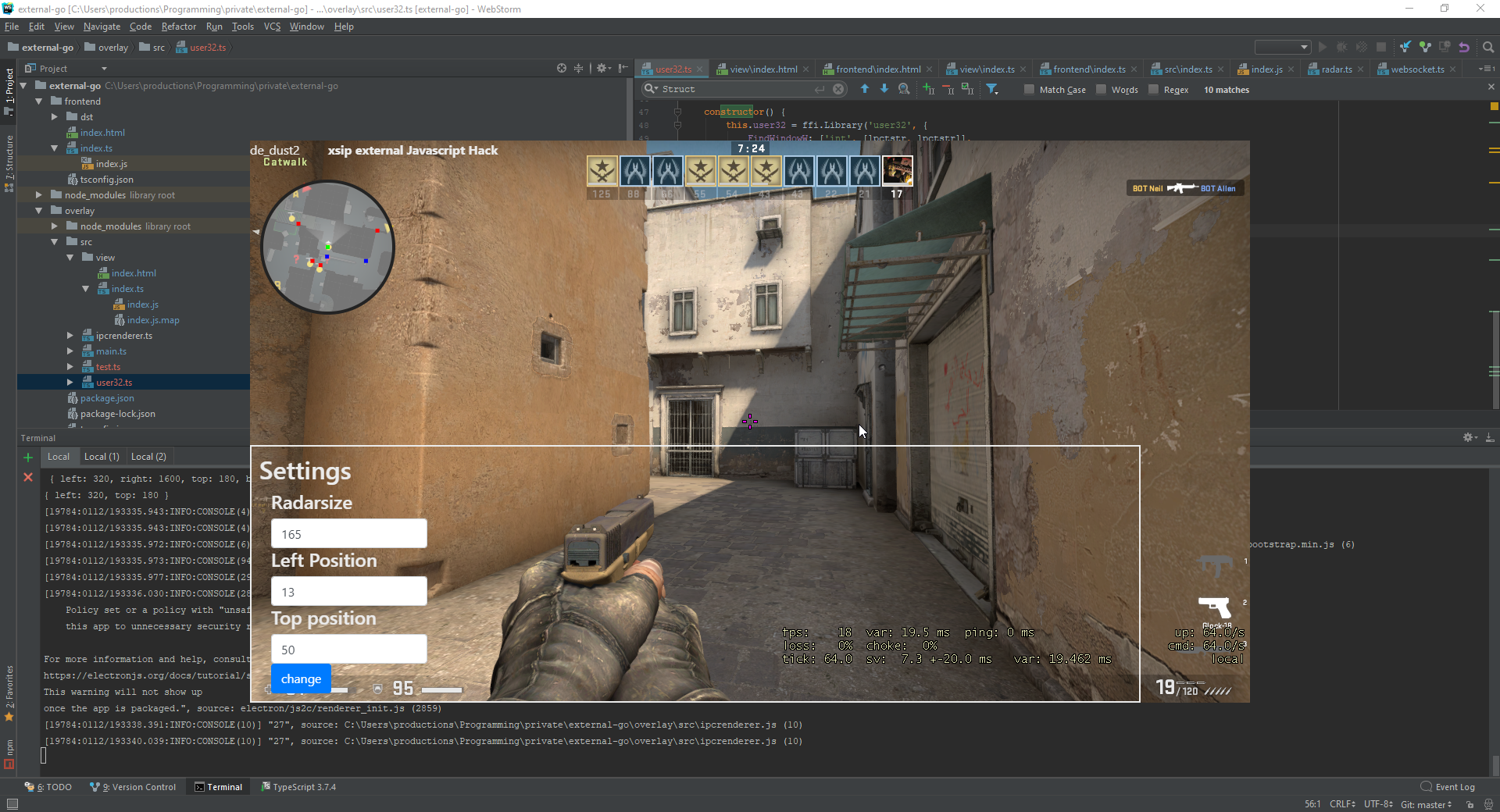Collapse the frontend folder
This screenshot has width=1500, height=812.
point(38,101)
